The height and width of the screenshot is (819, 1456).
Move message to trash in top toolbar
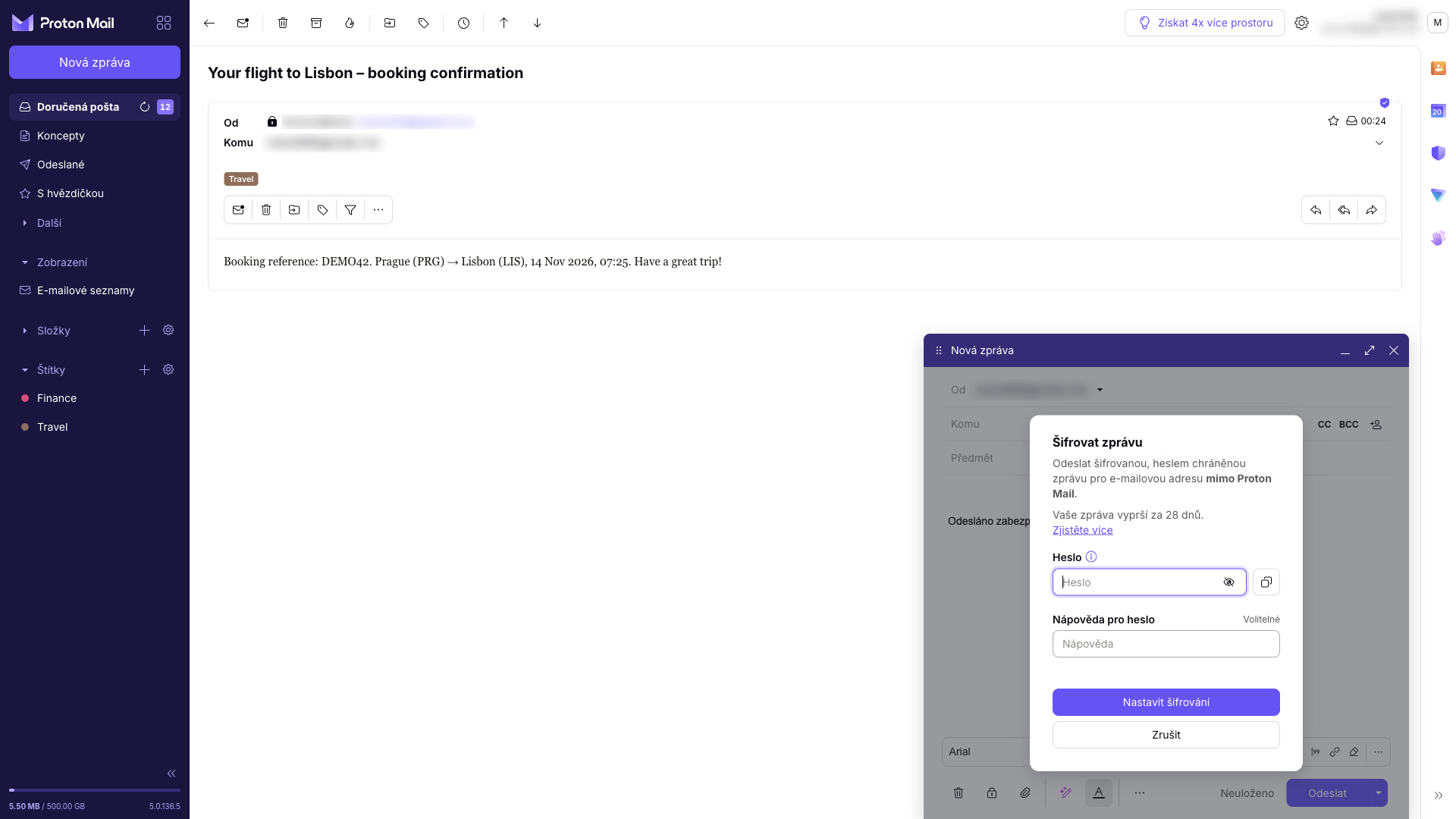(283, 23)
